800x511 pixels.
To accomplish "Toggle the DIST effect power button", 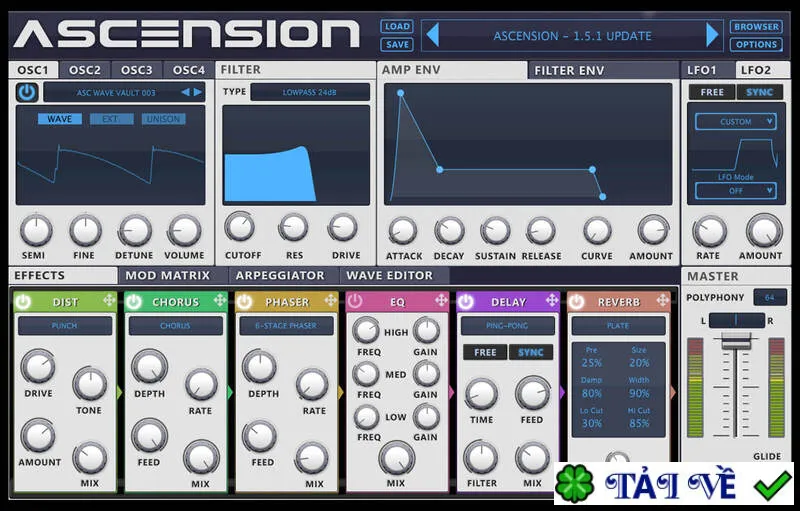I will click(x=22, y=302).
